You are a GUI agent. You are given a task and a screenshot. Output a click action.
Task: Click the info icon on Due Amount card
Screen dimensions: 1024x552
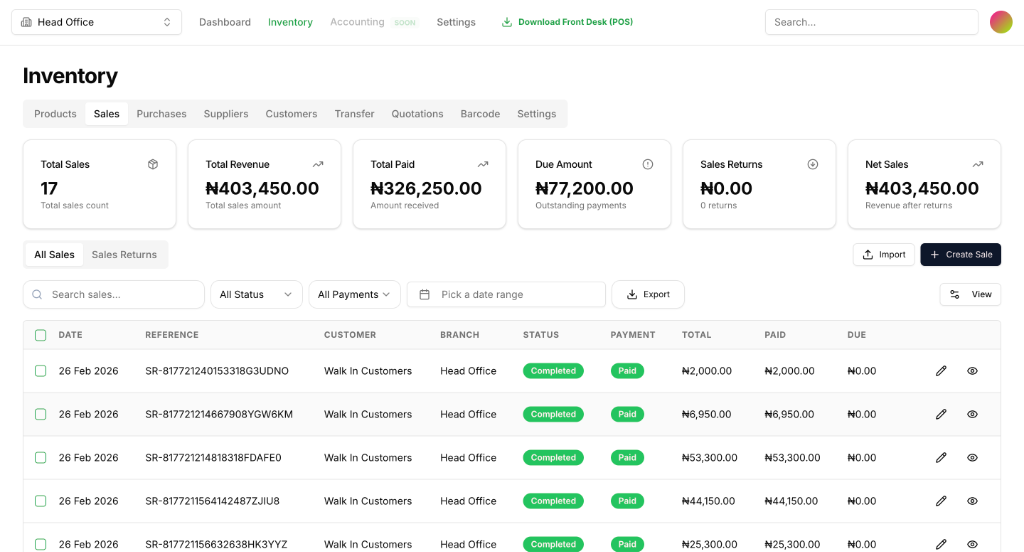[x=648, y=164]
